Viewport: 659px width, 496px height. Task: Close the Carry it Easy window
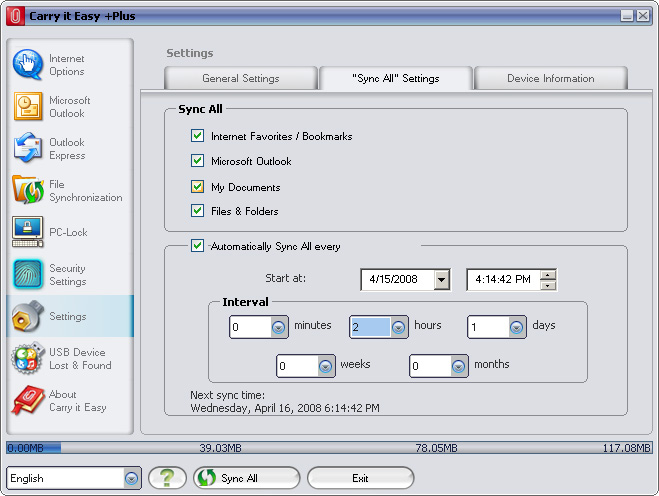point(643,16)
